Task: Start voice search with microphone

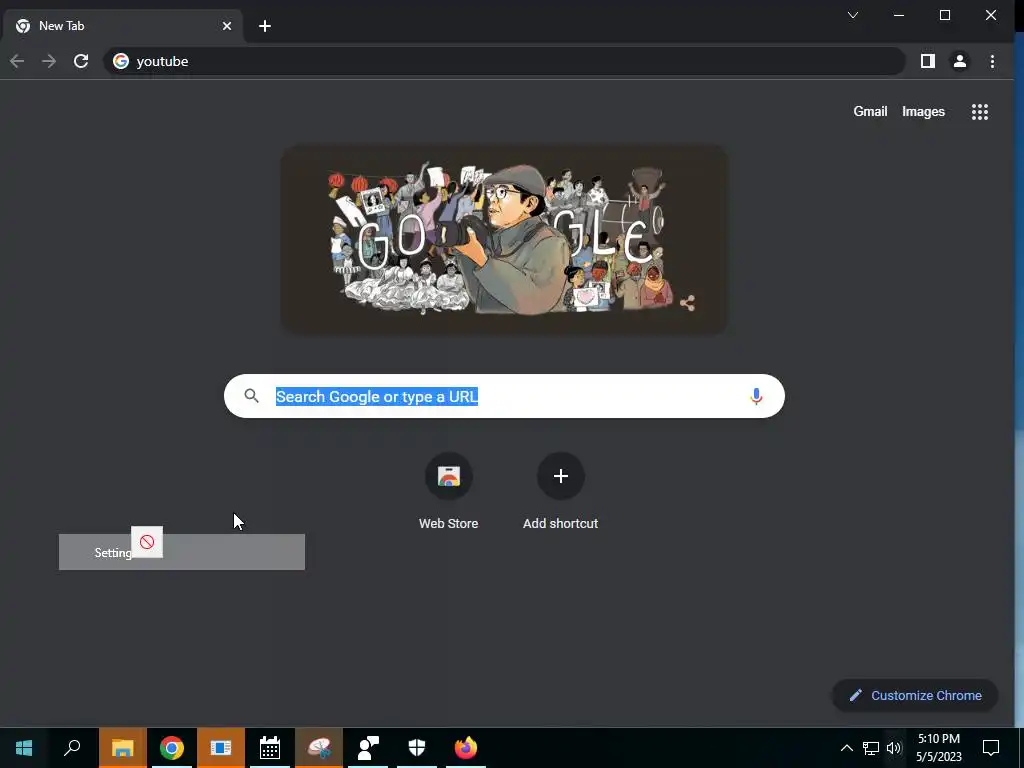Action: pos(756,396)
